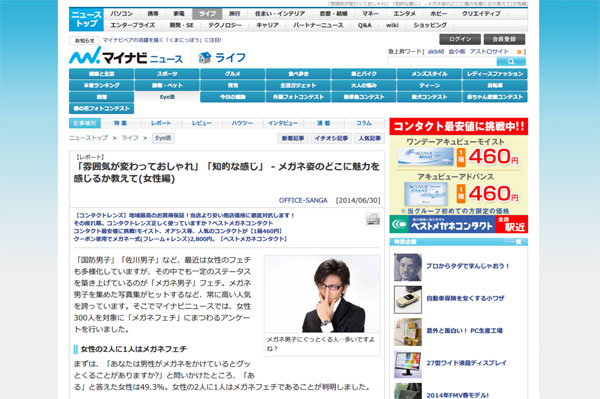Screen dimensions: 600x399
Task: Select the レビュー article type tab
Action: point(202,123)
